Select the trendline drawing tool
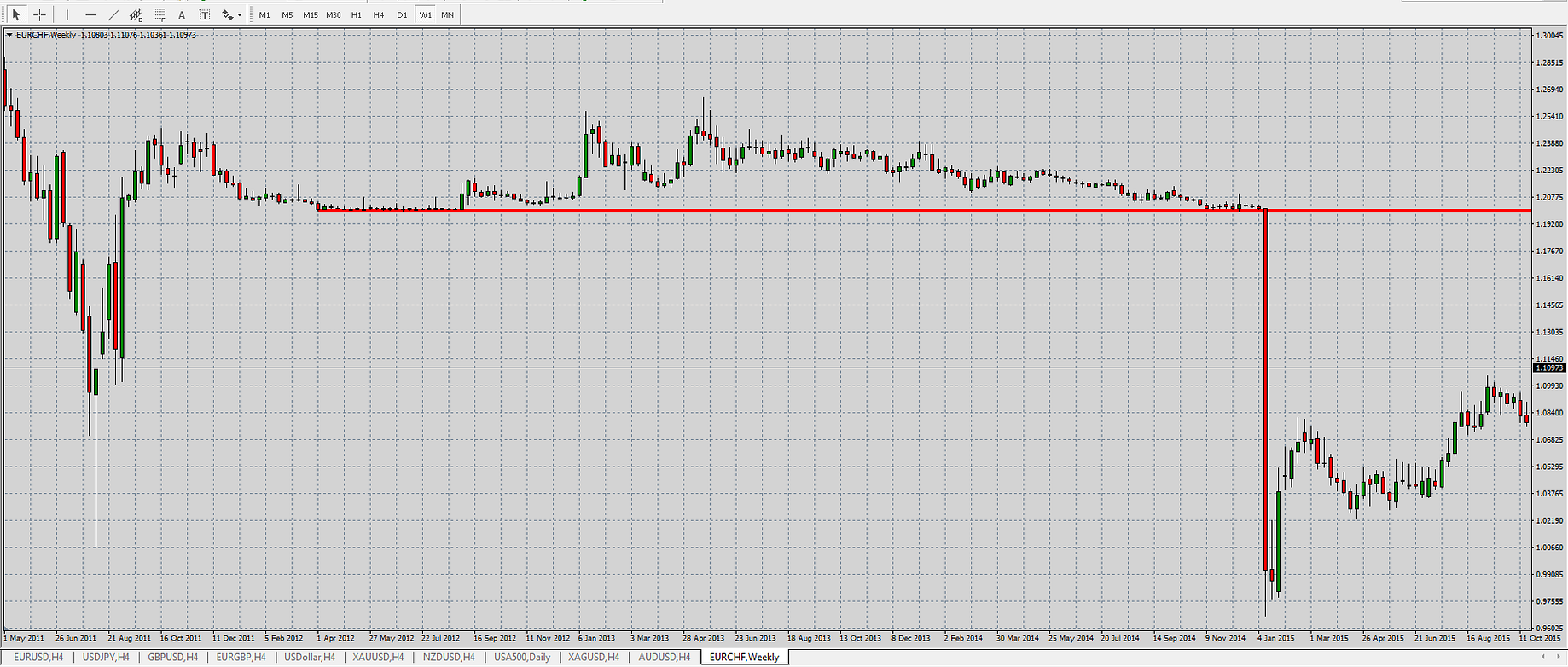 coord(113,14)
